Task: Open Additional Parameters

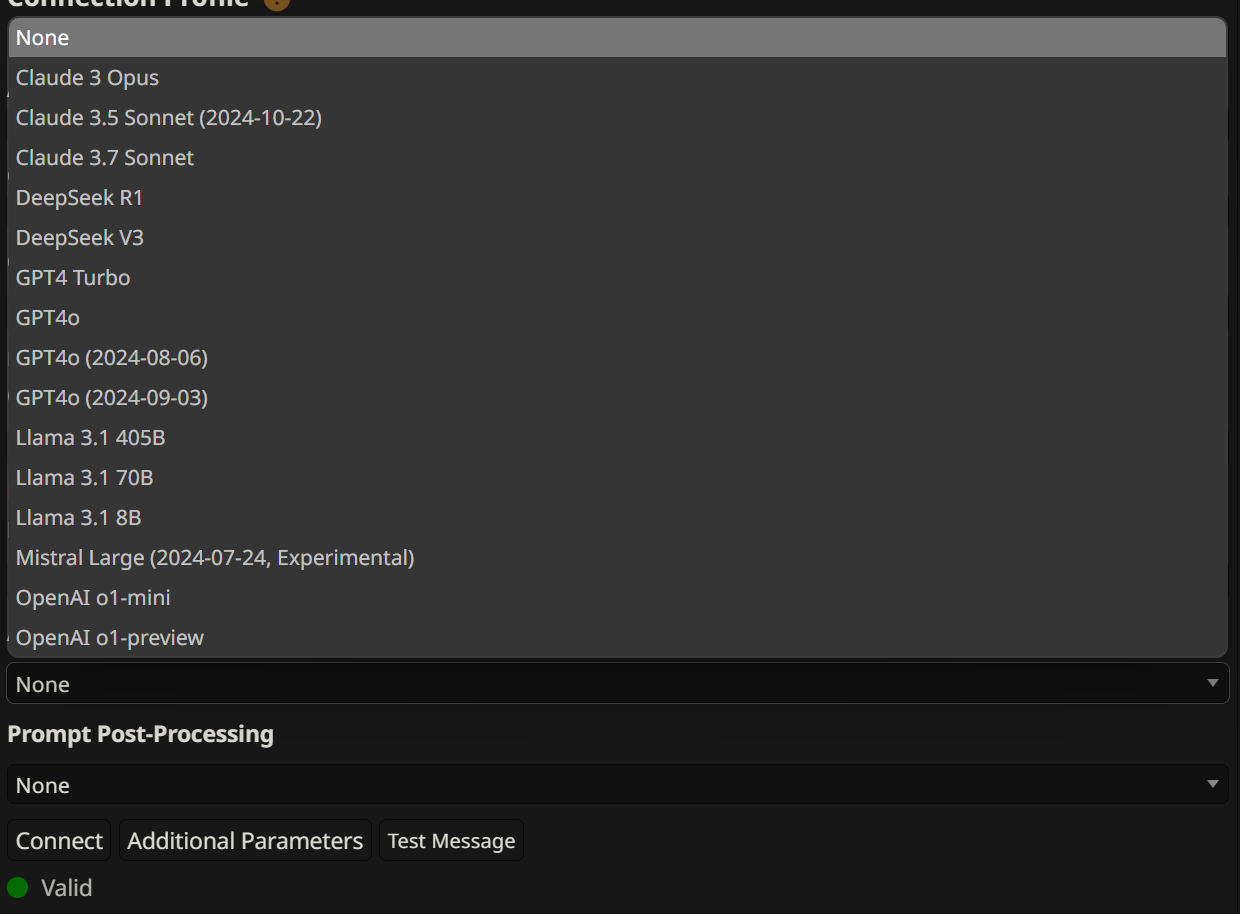Action: click(x=245, y=841)
